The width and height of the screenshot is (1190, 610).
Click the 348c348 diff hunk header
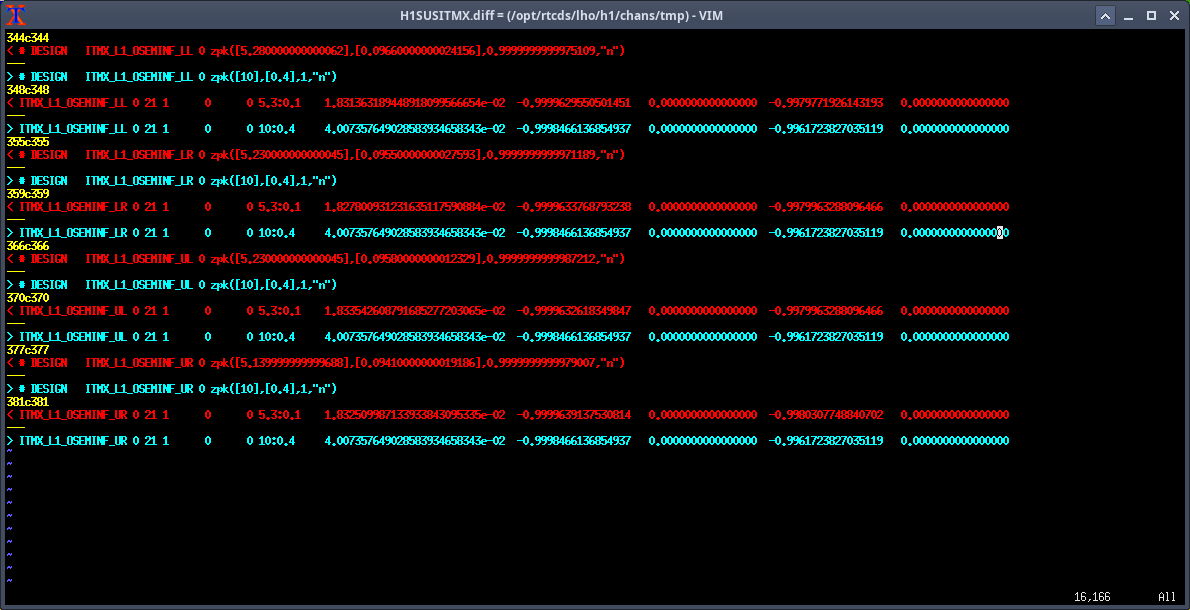point(27,90)
